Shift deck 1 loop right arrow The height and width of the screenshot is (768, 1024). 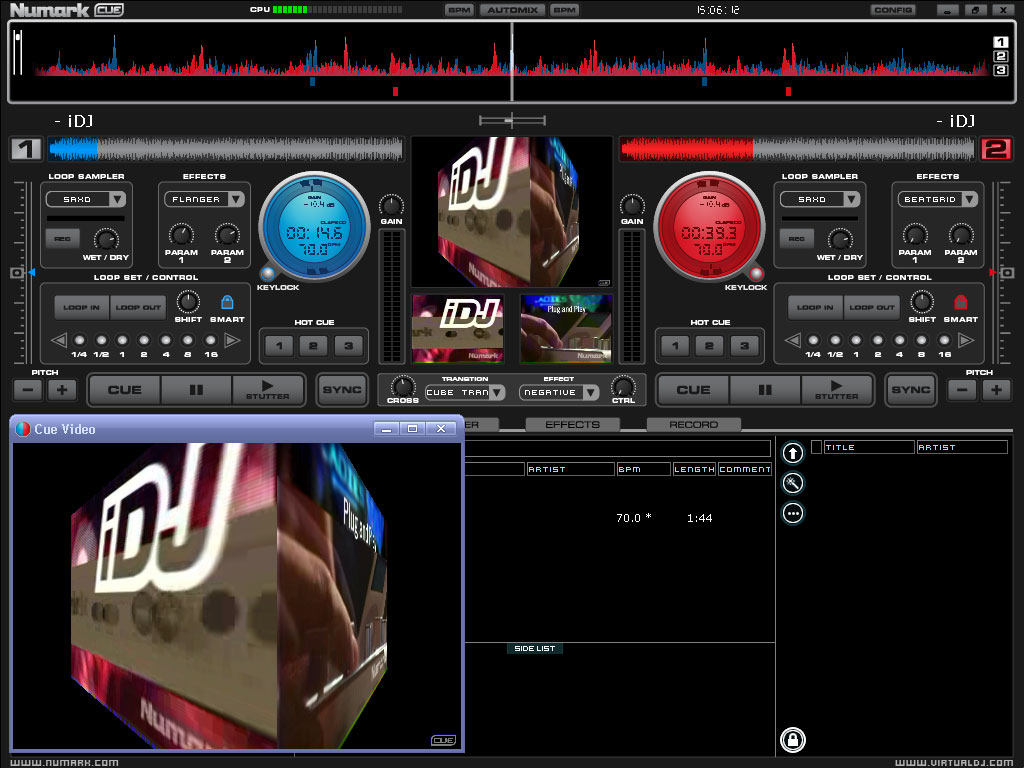point(232,340)
